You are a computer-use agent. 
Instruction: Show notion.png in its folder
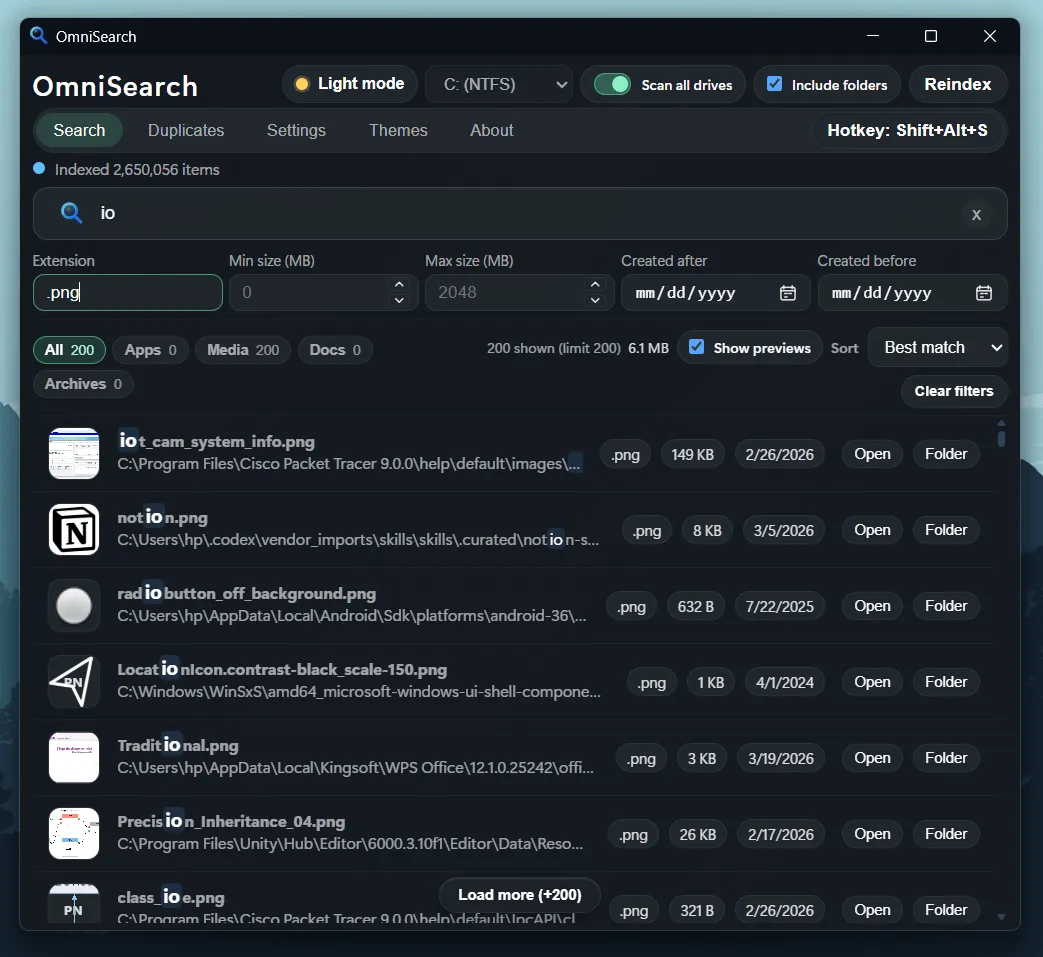[x=946, y=530]
